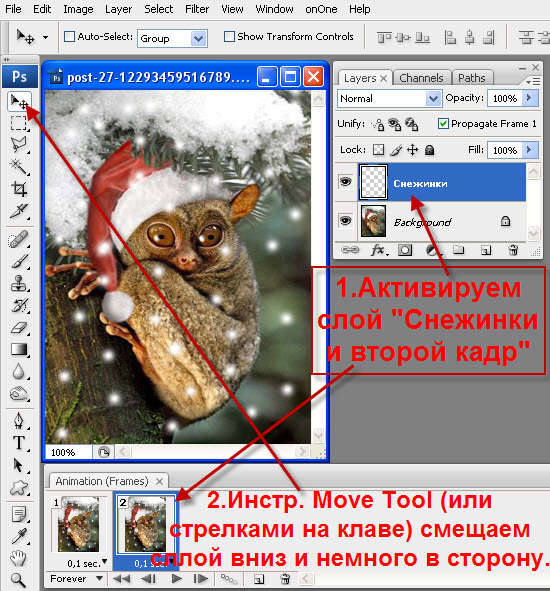
Task: Open the File menu
Action: point(13,9)
